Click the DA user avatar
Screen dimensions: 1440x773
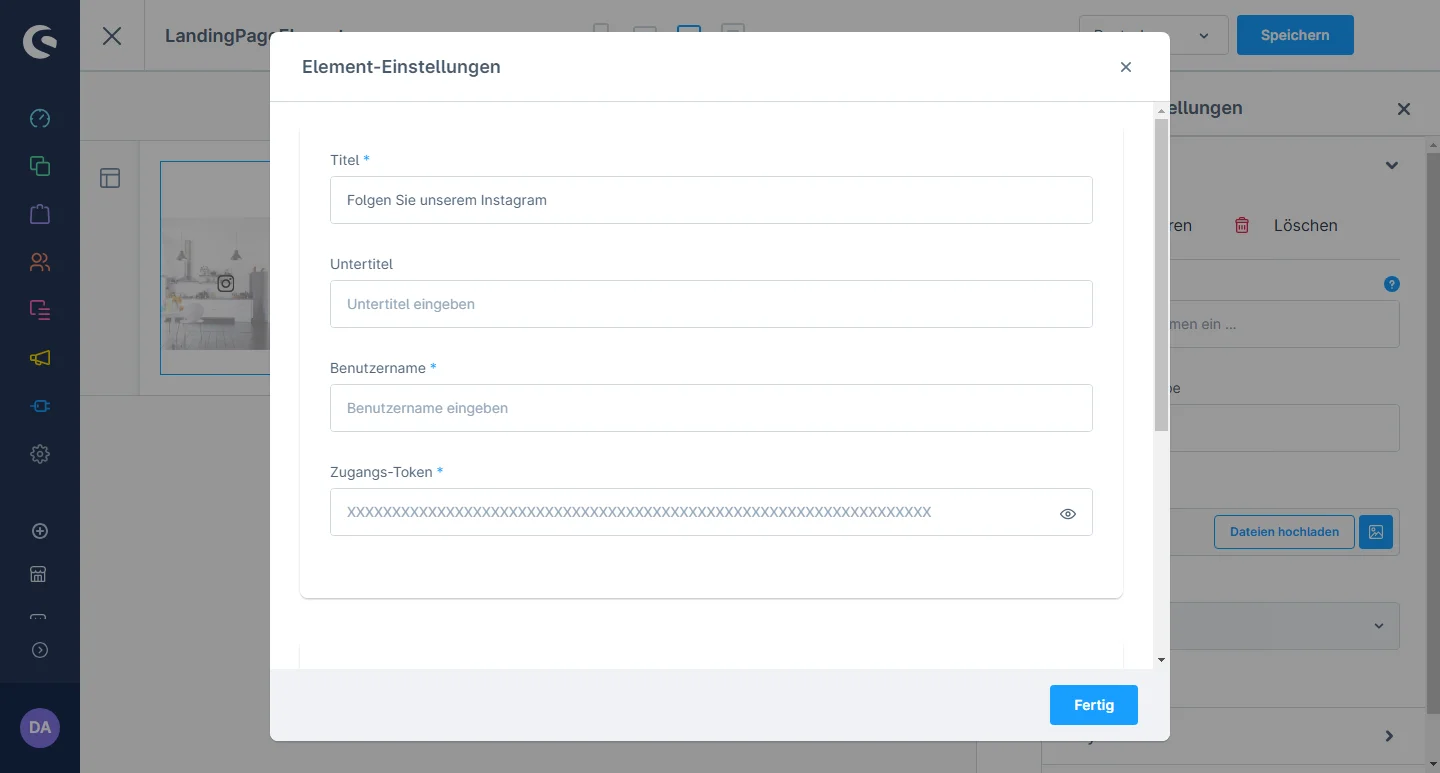(x=40, y=728)
